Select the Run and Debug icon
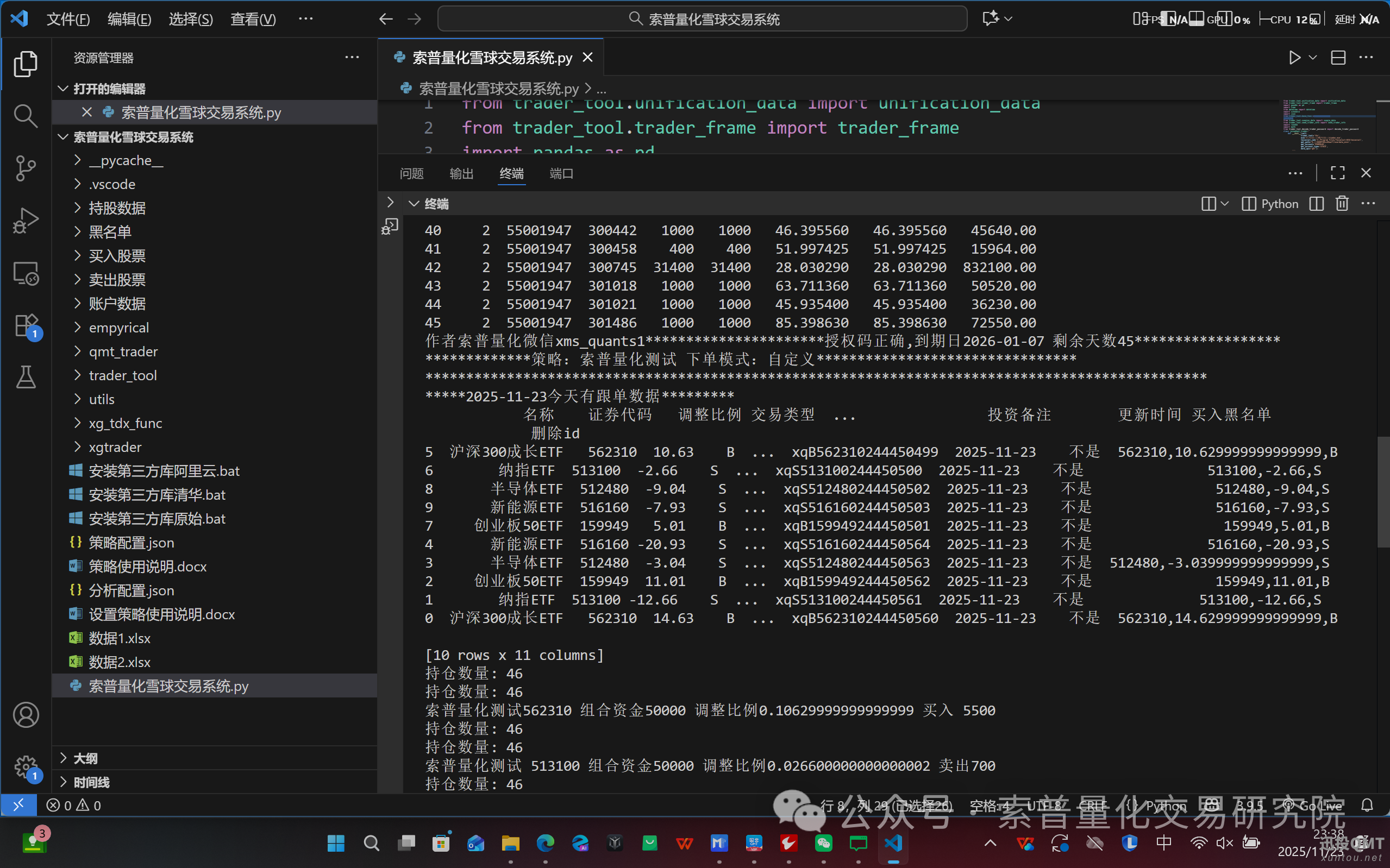 click(26, 220)
